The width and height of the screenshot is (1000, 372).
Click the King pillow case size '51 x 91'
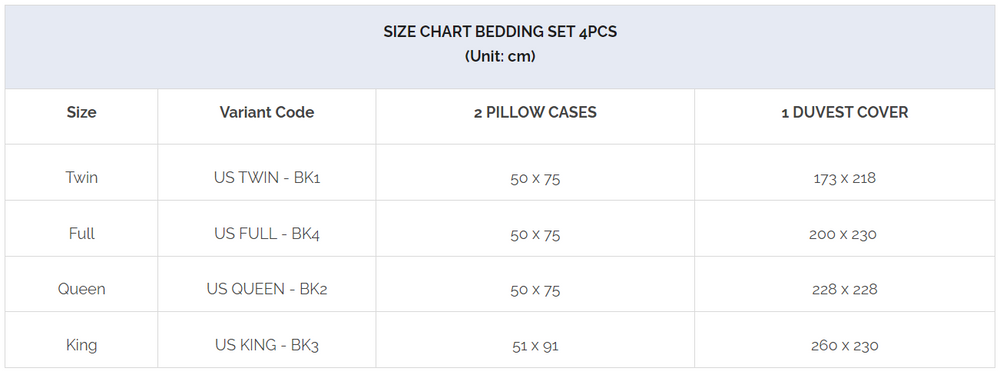pos(535,346)
